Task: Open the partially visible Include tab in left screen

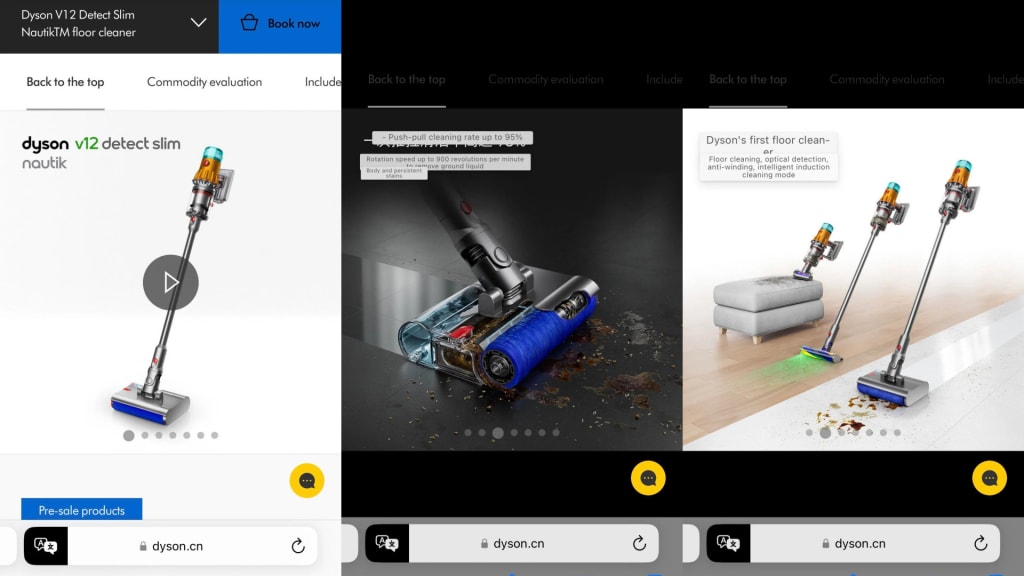Action: tap(323, 82)
